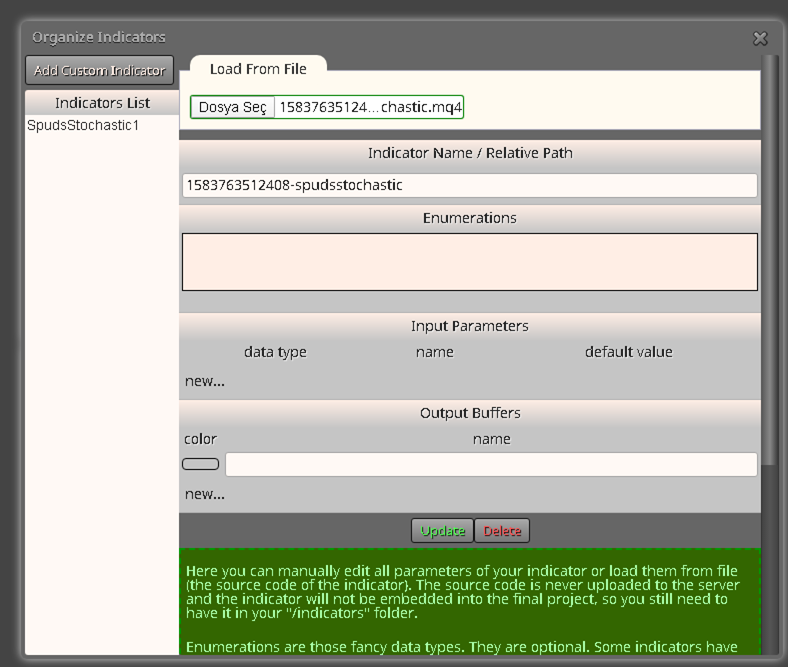Click the green help text panel
This screenshot has width=788, height=667.
pos(469,602)
